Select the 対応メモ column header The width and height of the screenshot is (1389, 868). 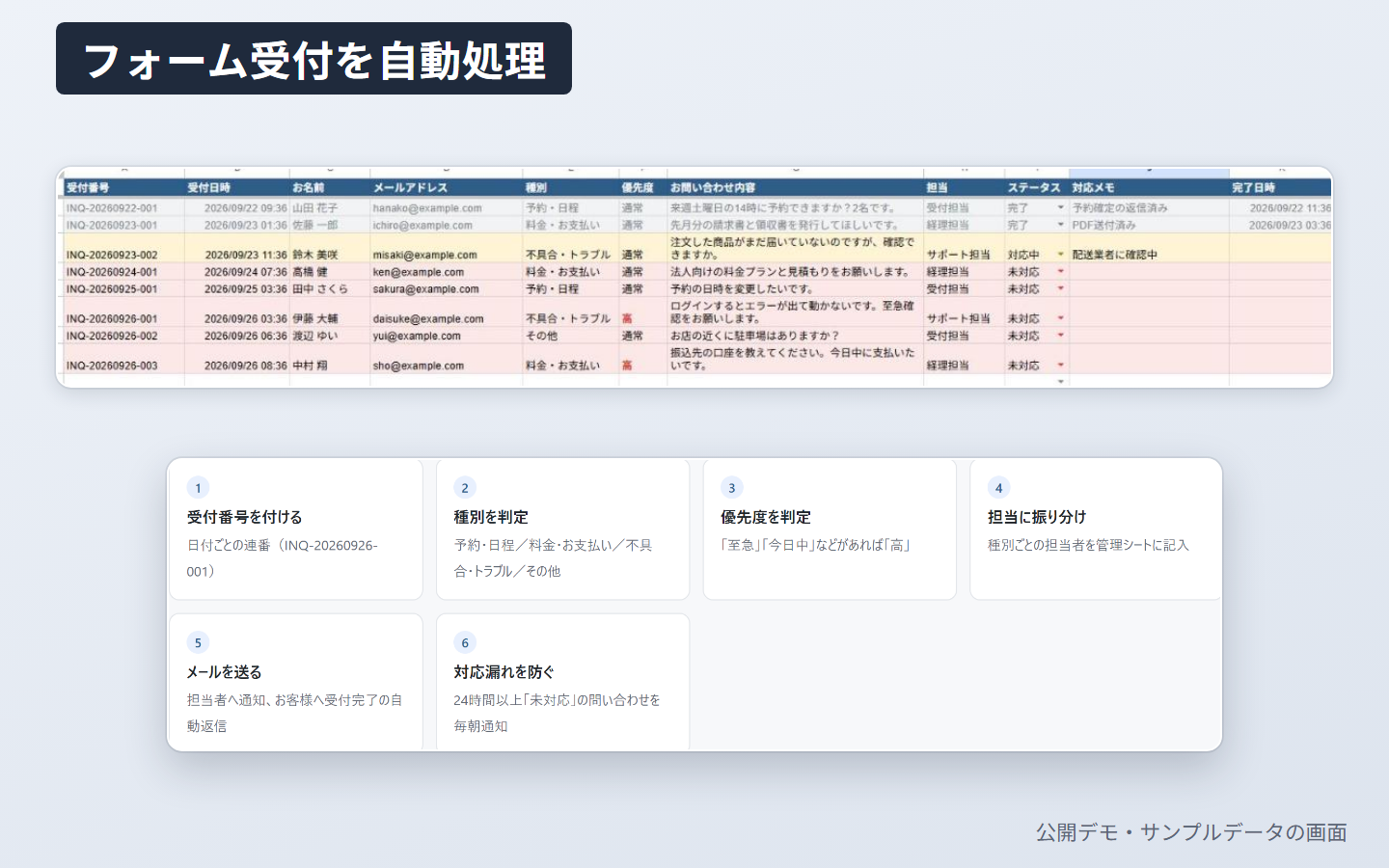pyautogui.click(x=1149, y=188)
